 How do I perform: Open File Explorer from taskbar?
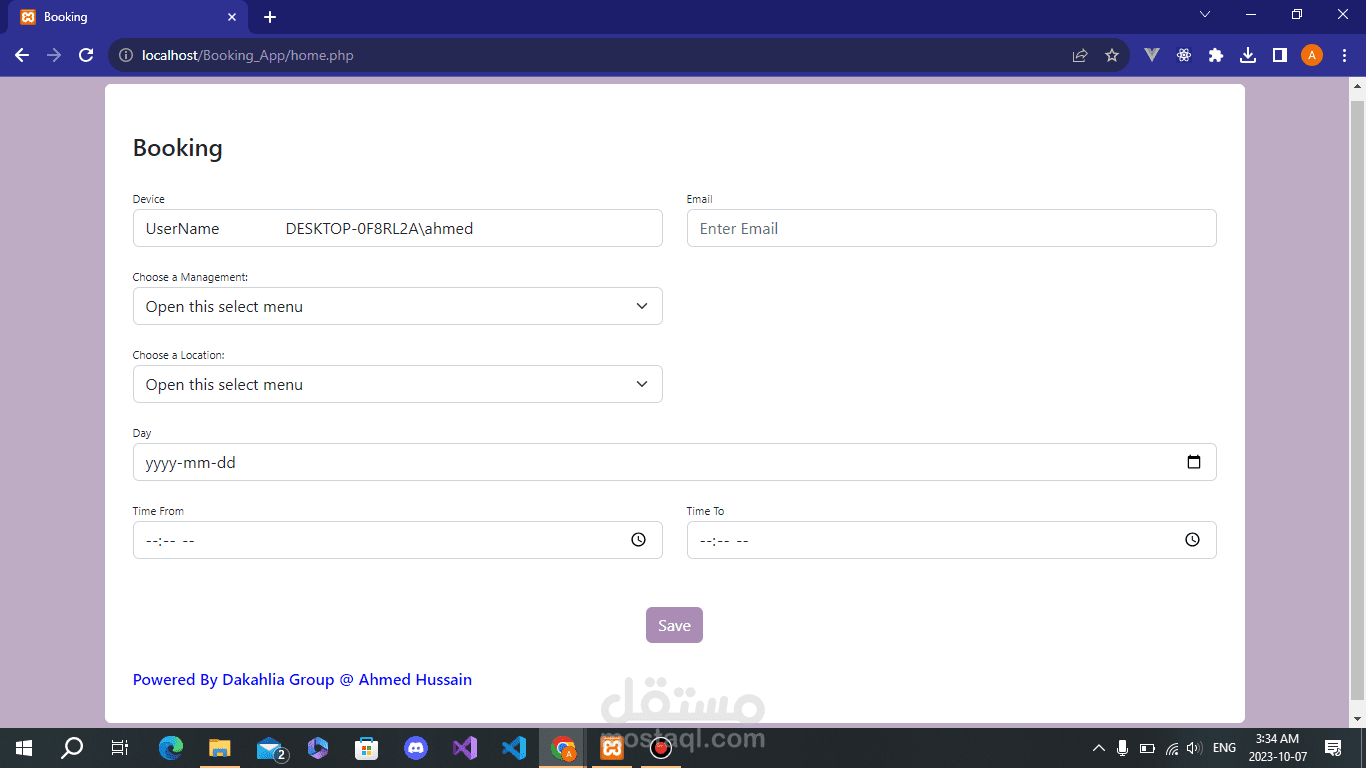pos(220,748)
